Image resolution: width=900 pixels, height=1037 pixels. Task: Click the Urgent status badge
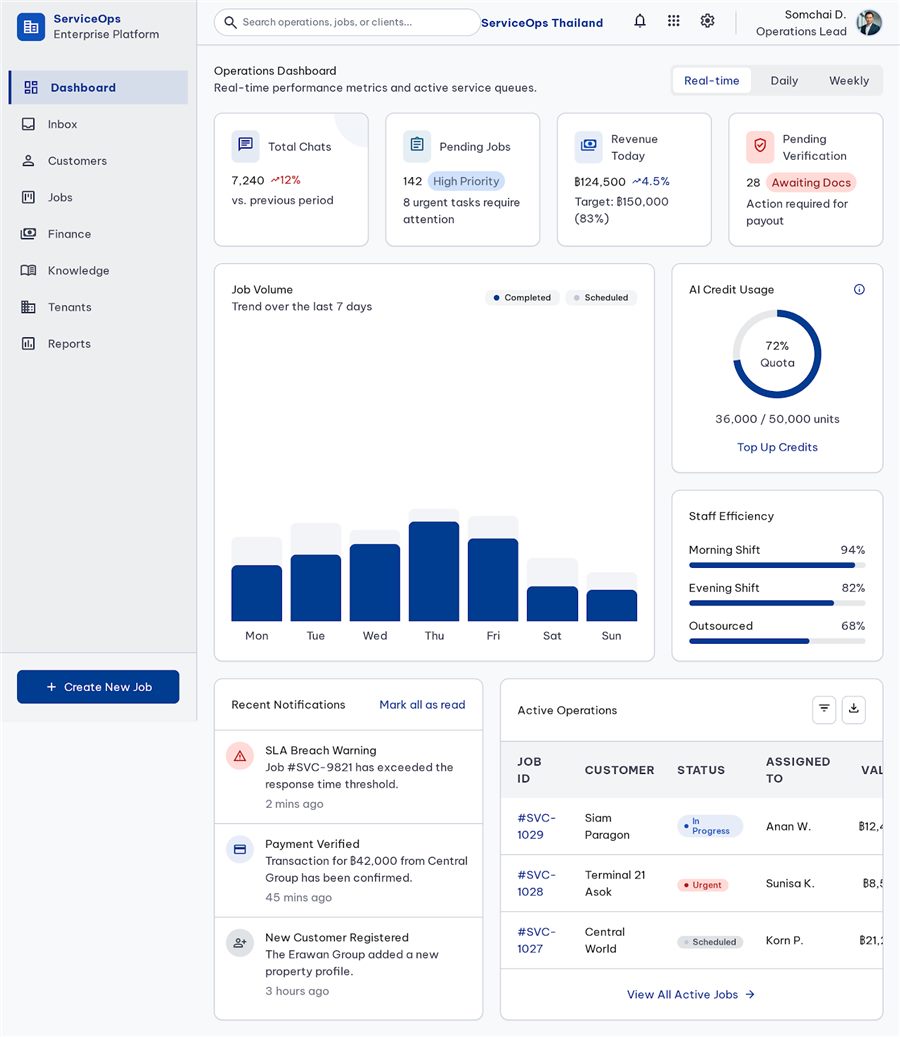702,885
